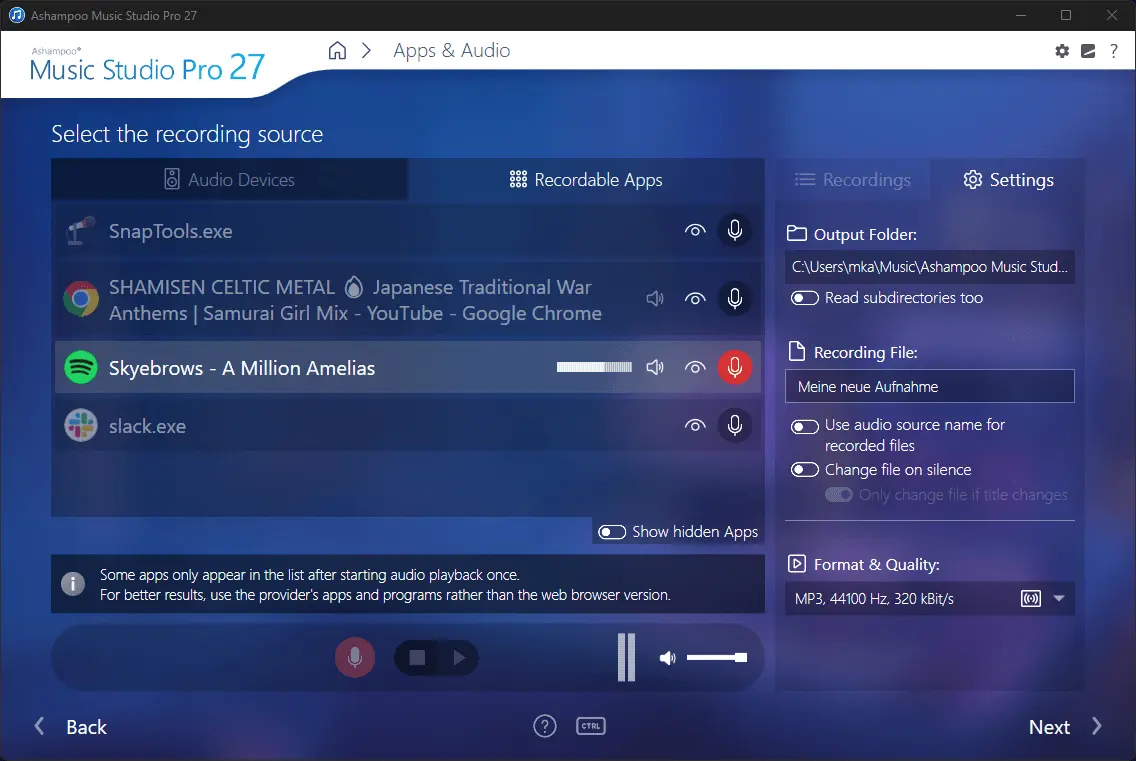Click the Spotify icon of Skyebrows track

[80, 367]
